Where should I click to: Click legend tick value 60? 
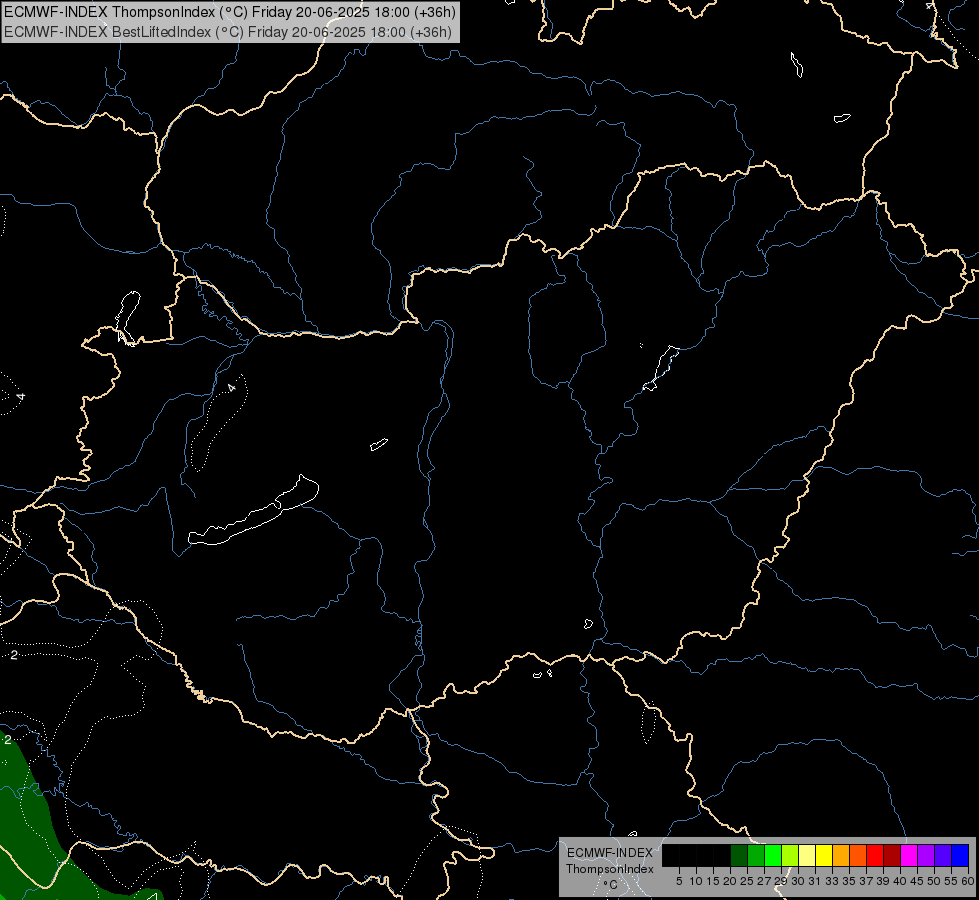point(967,881)
